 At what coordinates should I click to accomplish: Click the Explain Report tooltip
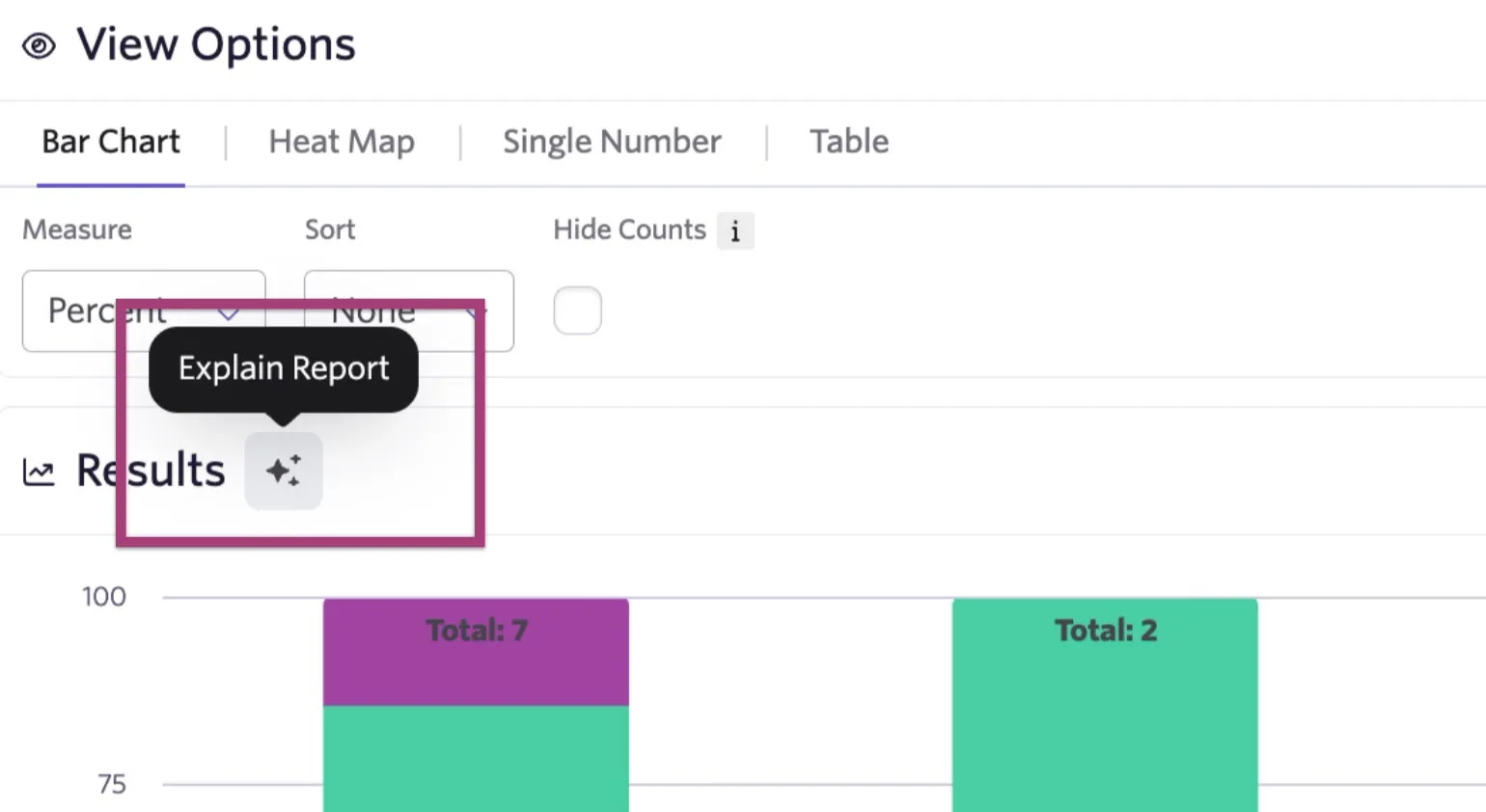(x=284, y=369)
